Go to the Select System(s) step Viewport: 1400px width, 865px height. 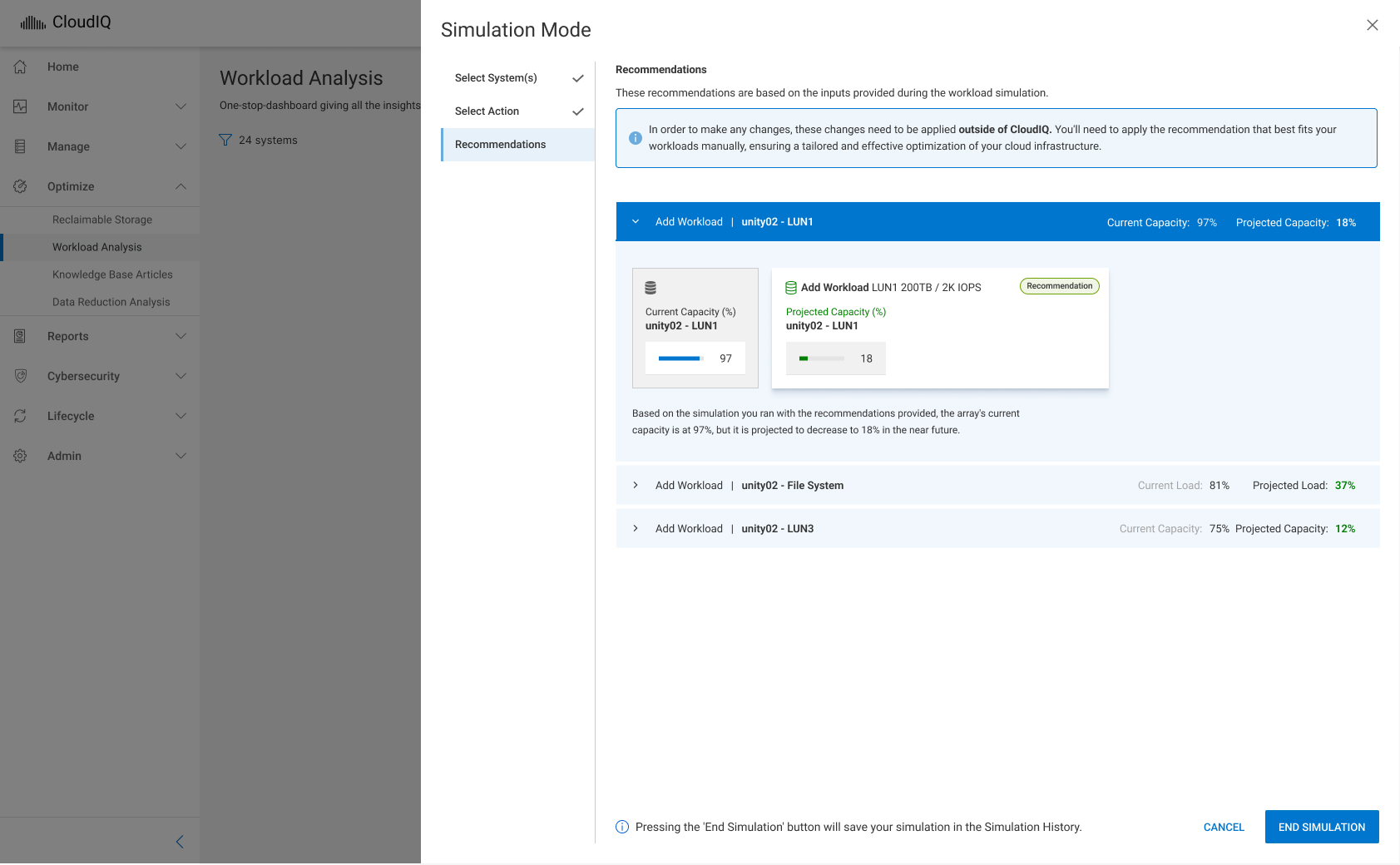tap(517, 78)
